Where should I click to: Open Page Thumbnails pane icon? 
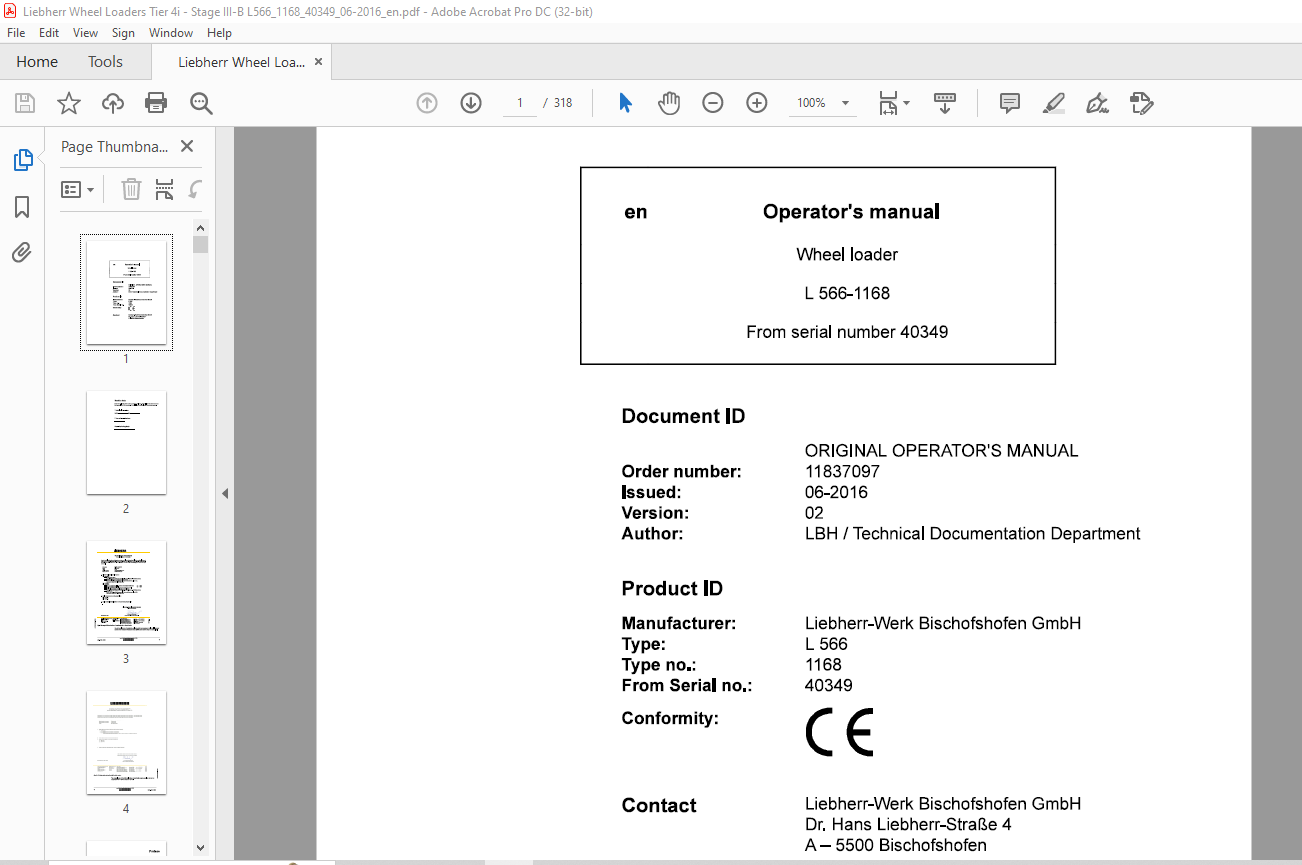(22, 160)
